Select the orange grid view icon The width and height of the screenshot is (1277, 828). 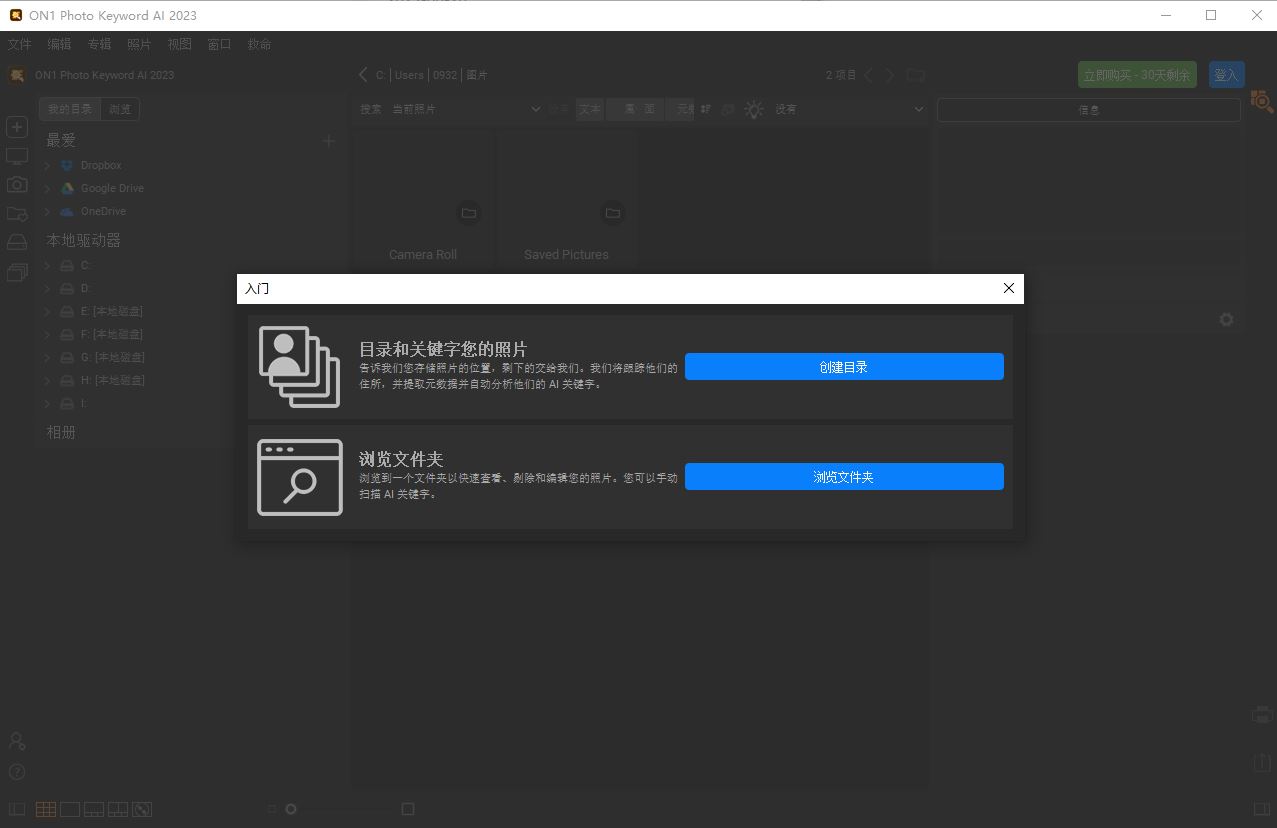coord(46,809)
